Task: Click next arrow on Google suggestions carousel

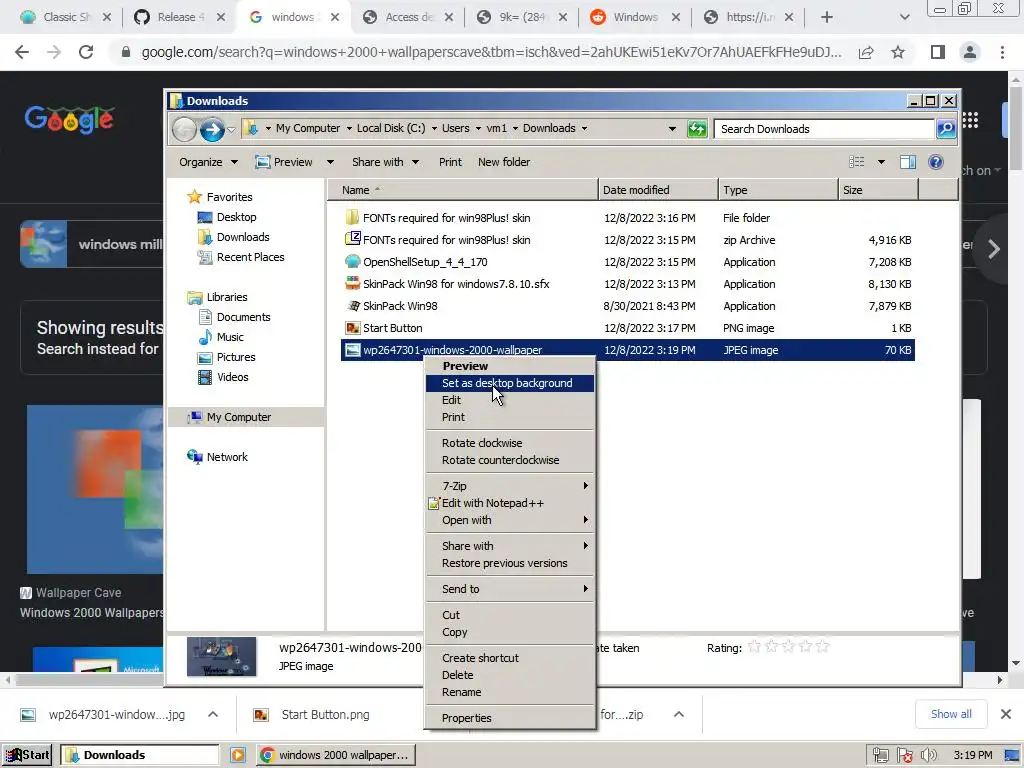Action: point(993,249)
